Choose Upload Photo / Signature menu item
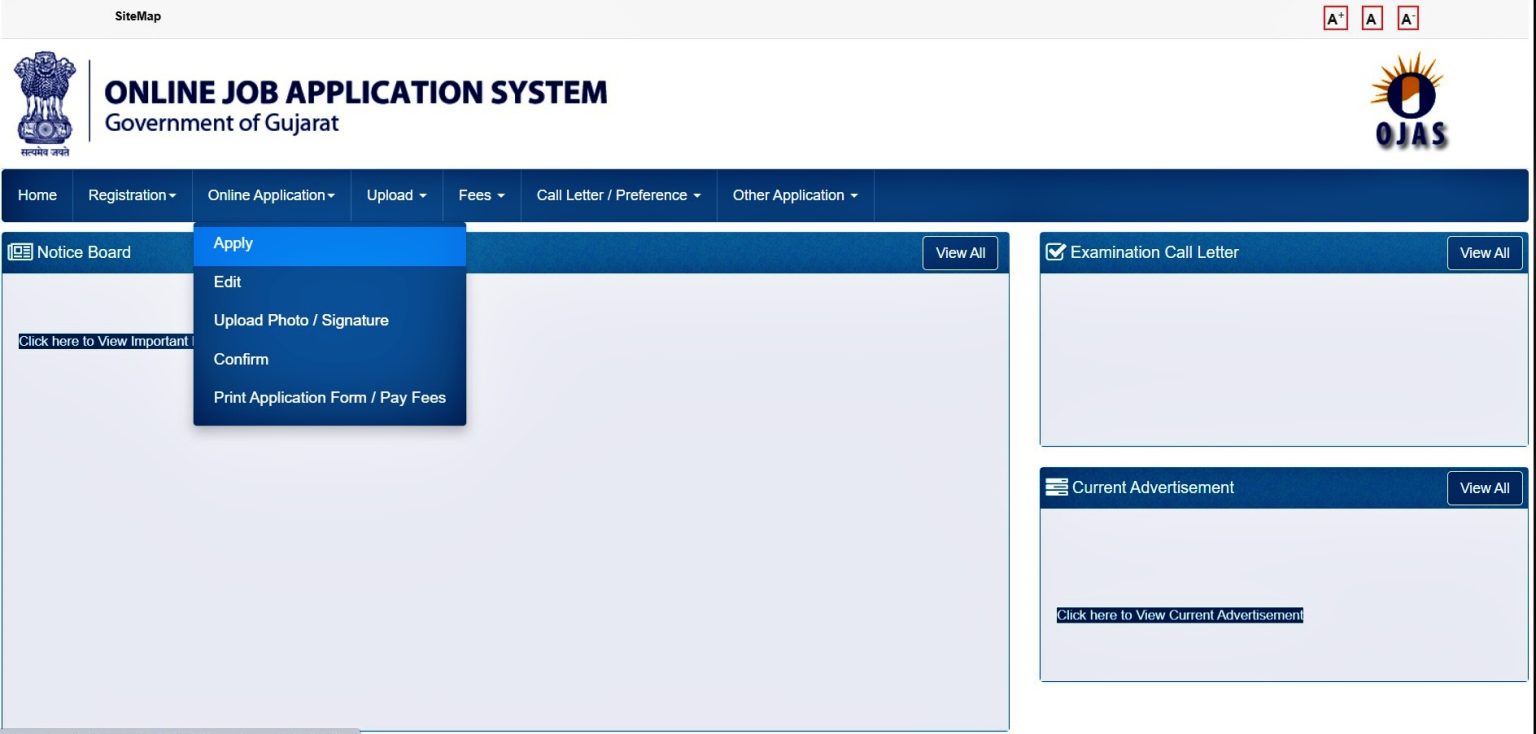The image size is (1536, 734). click(301, 320)
